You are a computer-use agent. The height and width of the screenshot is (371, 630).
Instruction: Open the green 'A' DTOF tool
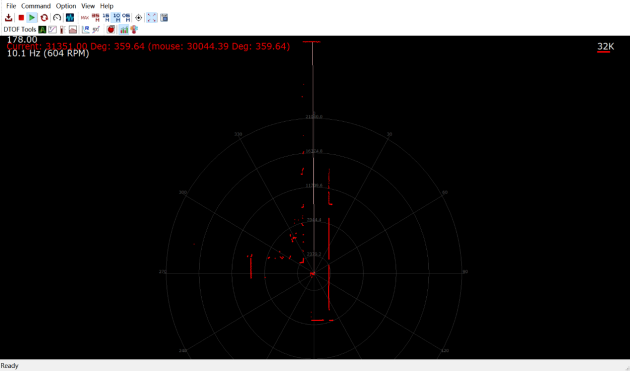coord(42,29)
